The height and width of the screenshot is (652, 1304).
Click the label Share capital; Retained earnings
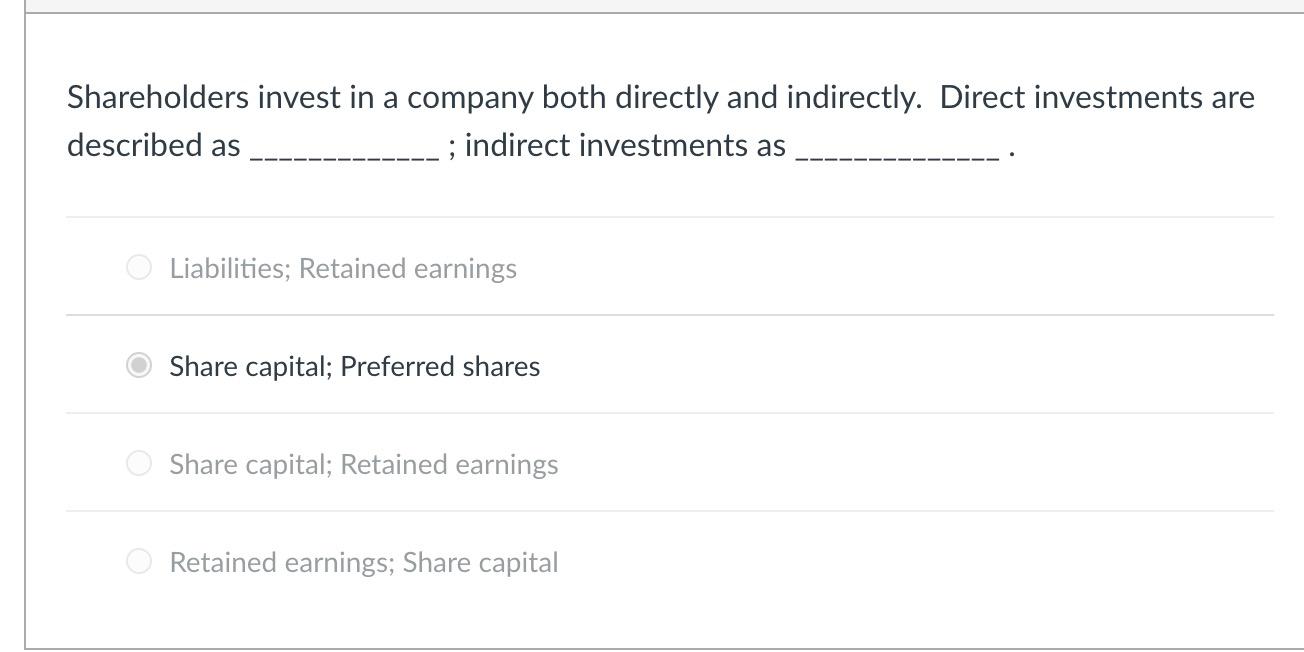(x=364, y=463)
